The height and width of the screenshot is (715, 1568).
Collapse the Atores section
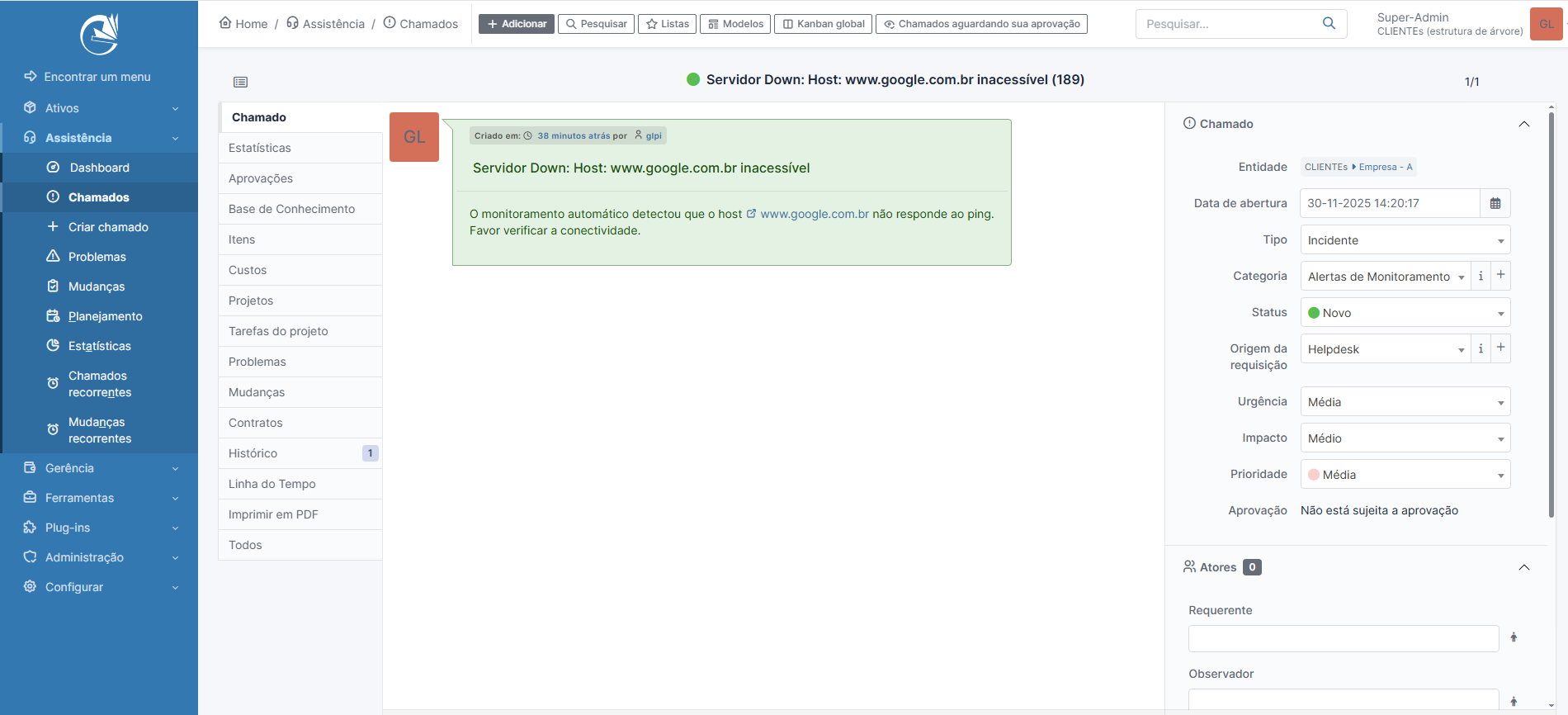coord(1523,567)
